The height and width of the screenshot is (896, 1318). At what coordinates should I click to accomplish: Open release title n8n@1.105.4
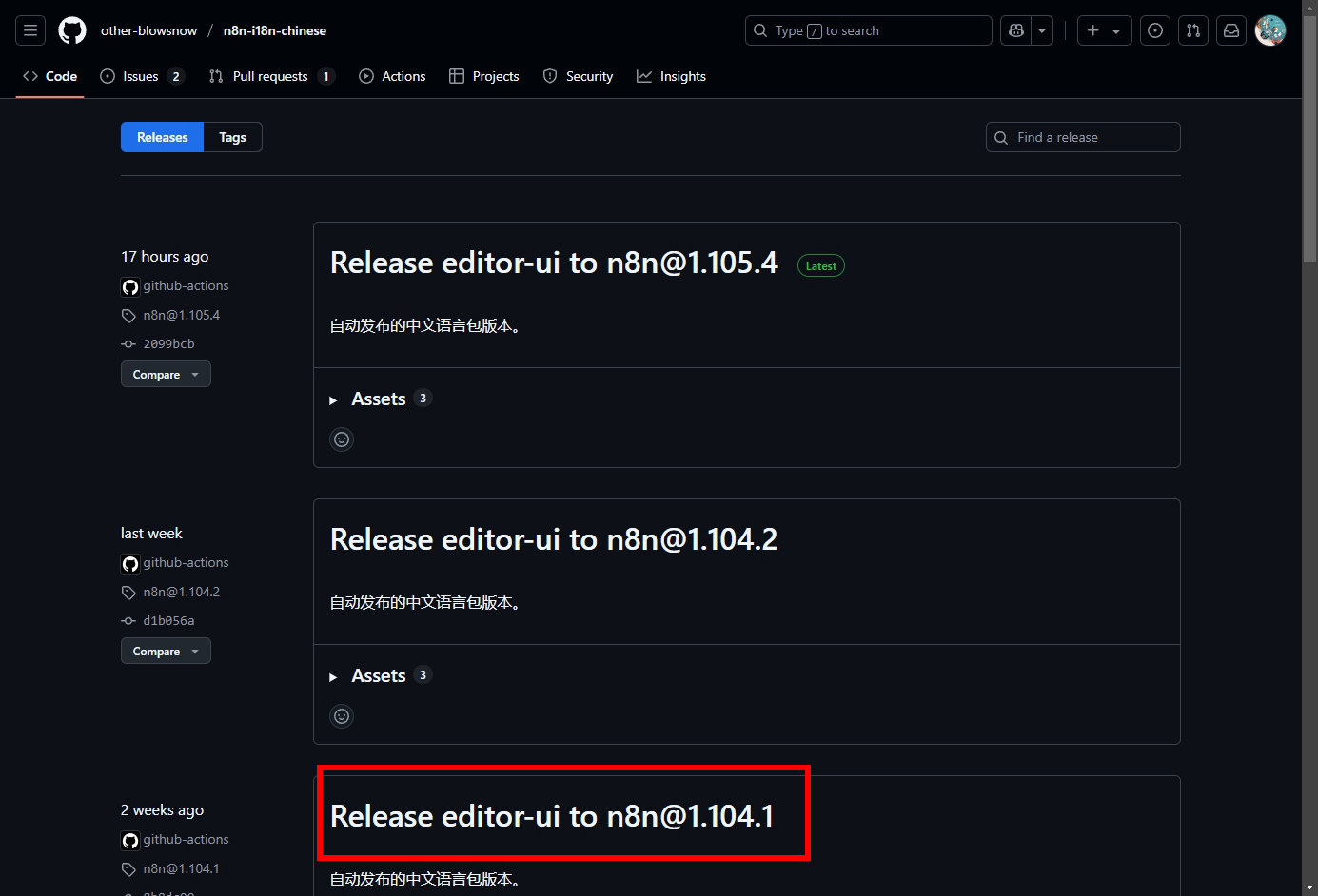point(554,263)
